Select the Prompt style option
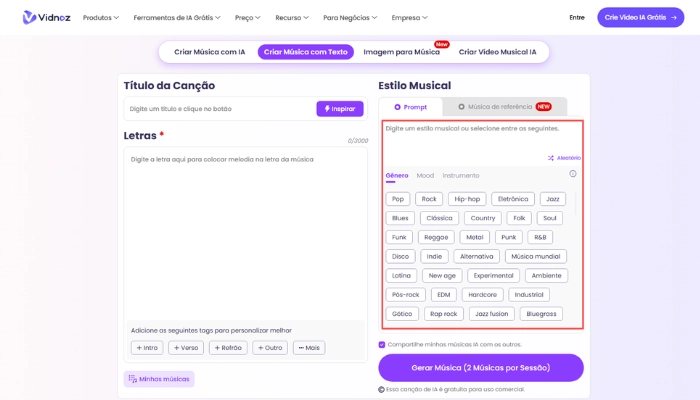This screenshot has width=700, height=400. [411, 106]
